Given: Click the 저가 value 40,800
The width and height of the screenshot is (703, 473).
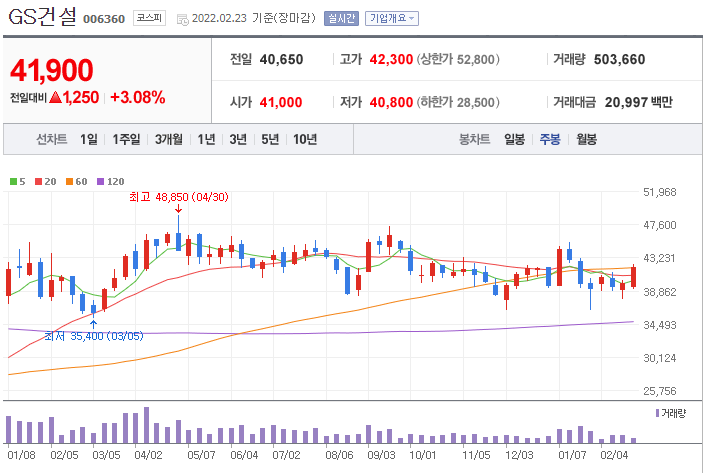Looking at the screenshot, I should tap(391, 102).
